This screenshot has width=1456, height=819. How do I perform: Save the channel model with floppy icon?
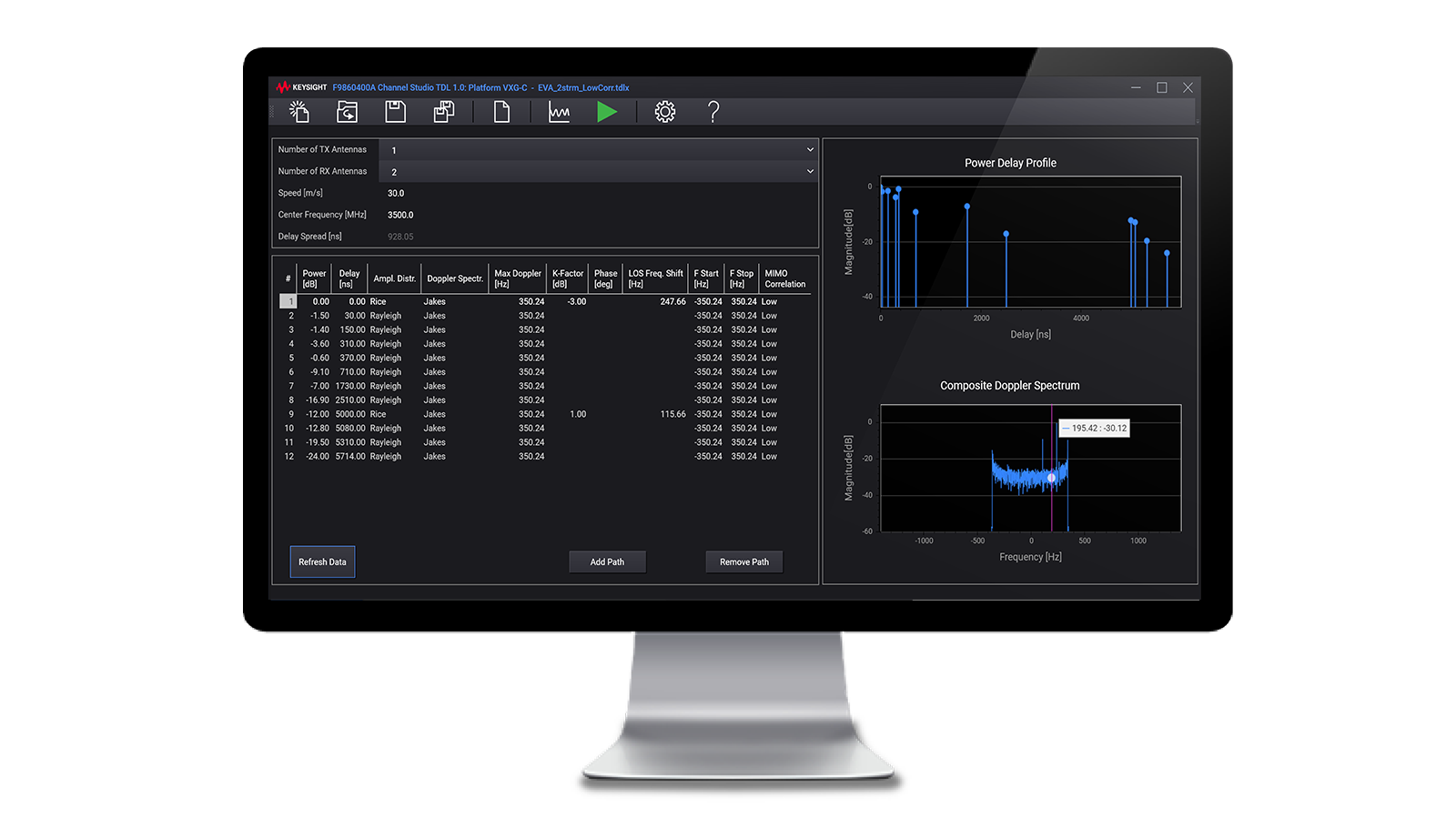[395, 112]
